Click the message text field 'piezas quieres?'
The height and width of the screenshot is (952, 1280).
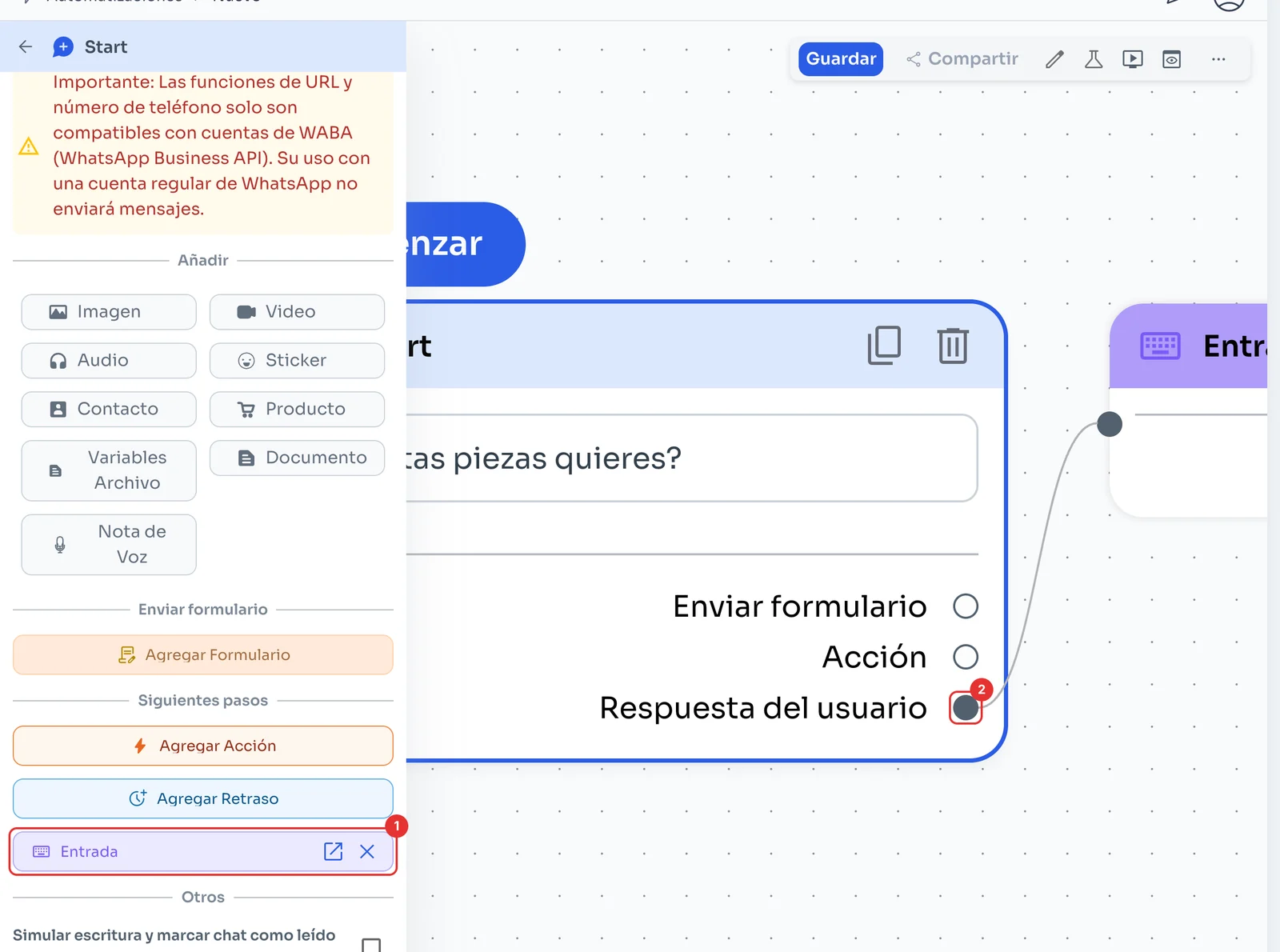(691, 458)
